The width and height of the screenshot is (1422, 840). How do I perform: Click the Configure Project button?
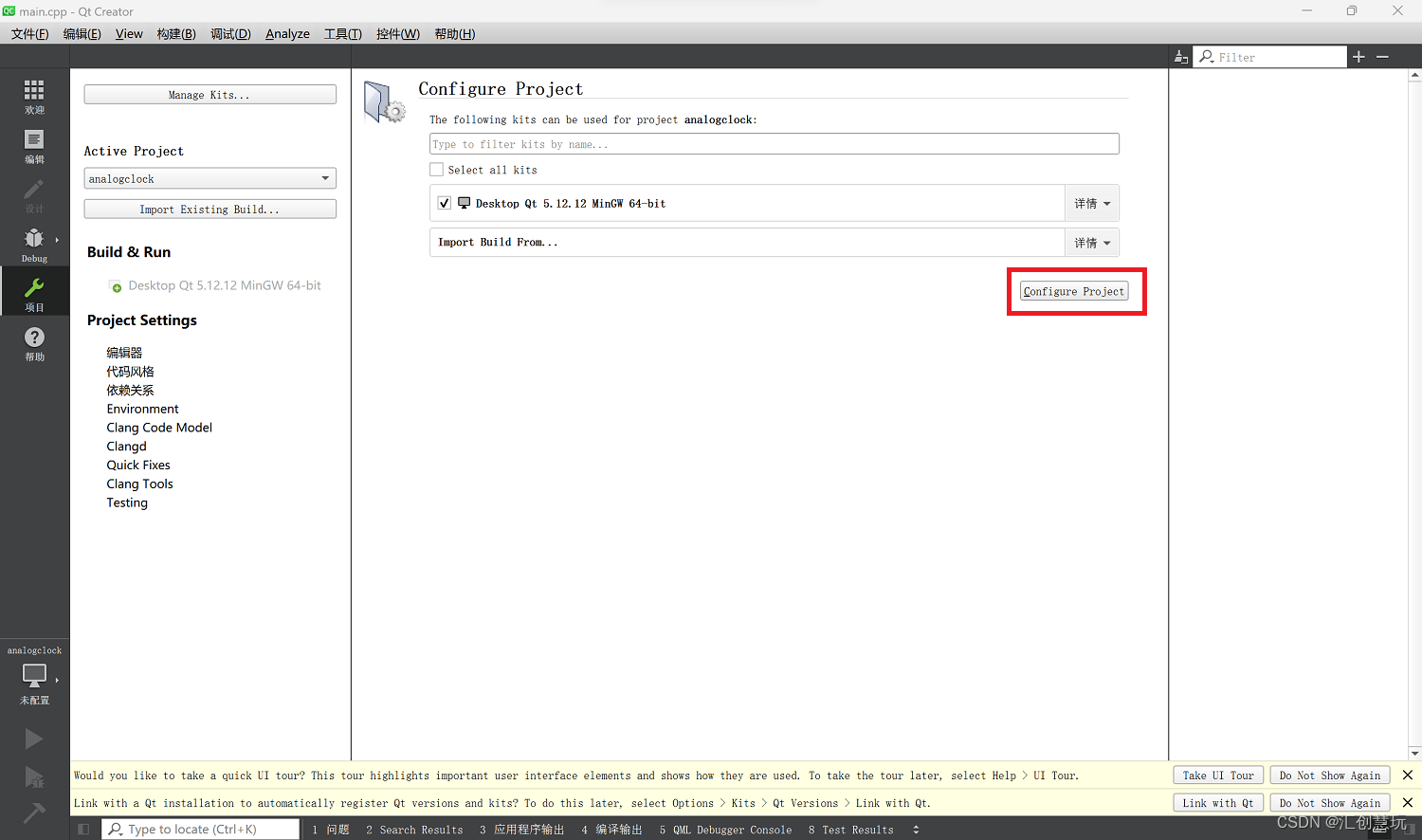pyautogui.click(x=1074, y=291)
